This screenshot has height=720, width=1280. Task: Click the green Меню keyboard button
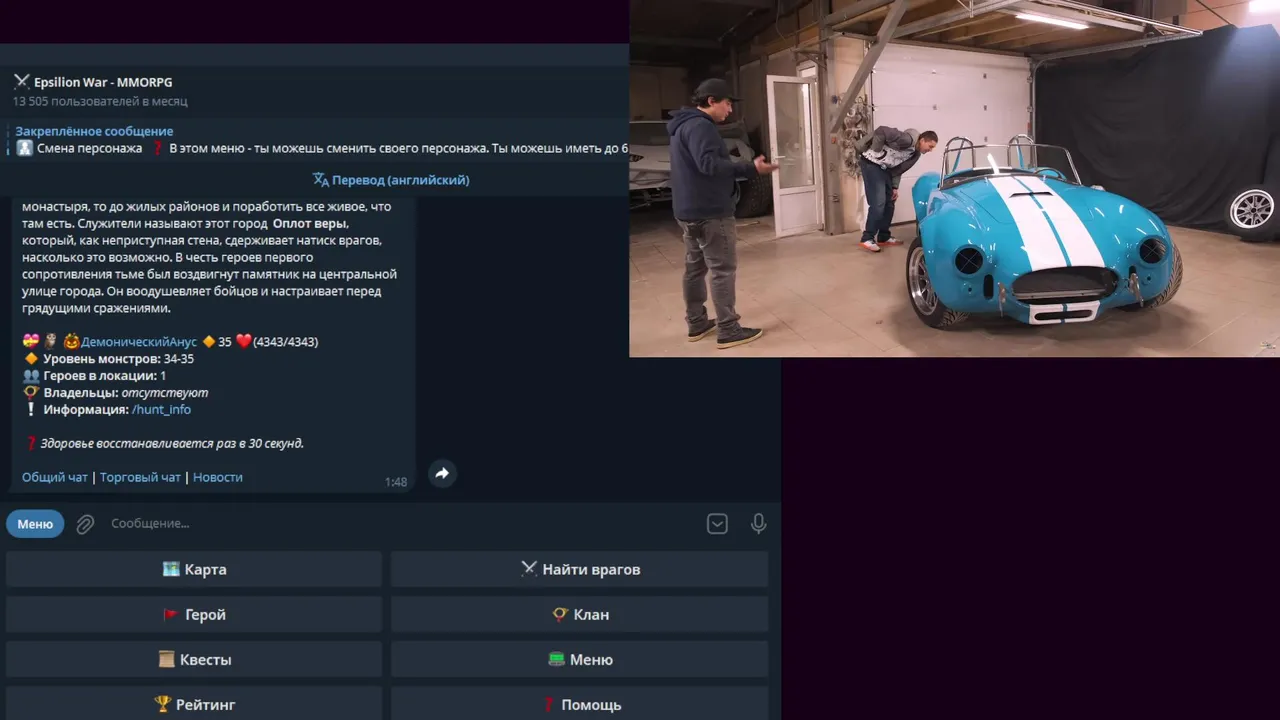(579, 659)
